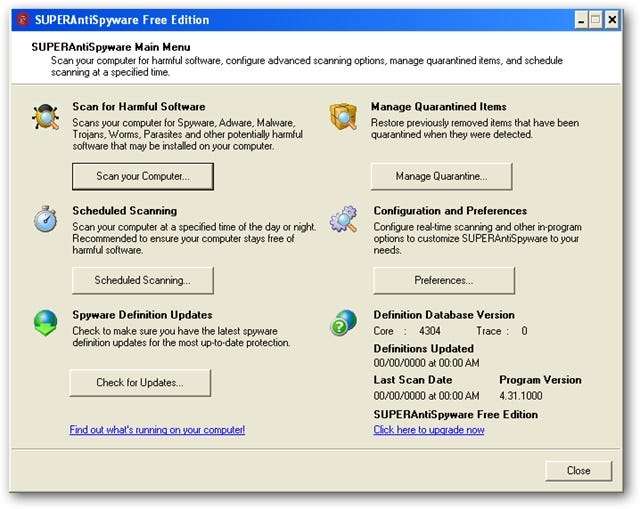640x509 pixels.
Task: Click the Core value 4304
Action: 430,331
